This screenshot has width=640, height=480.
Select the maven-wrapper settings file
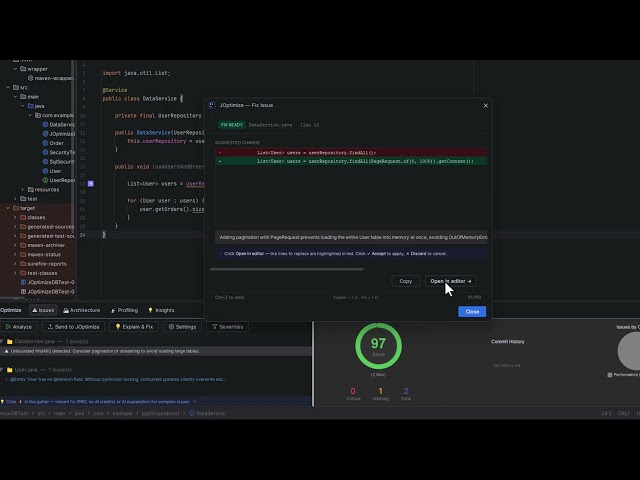[x=51, y=78]
